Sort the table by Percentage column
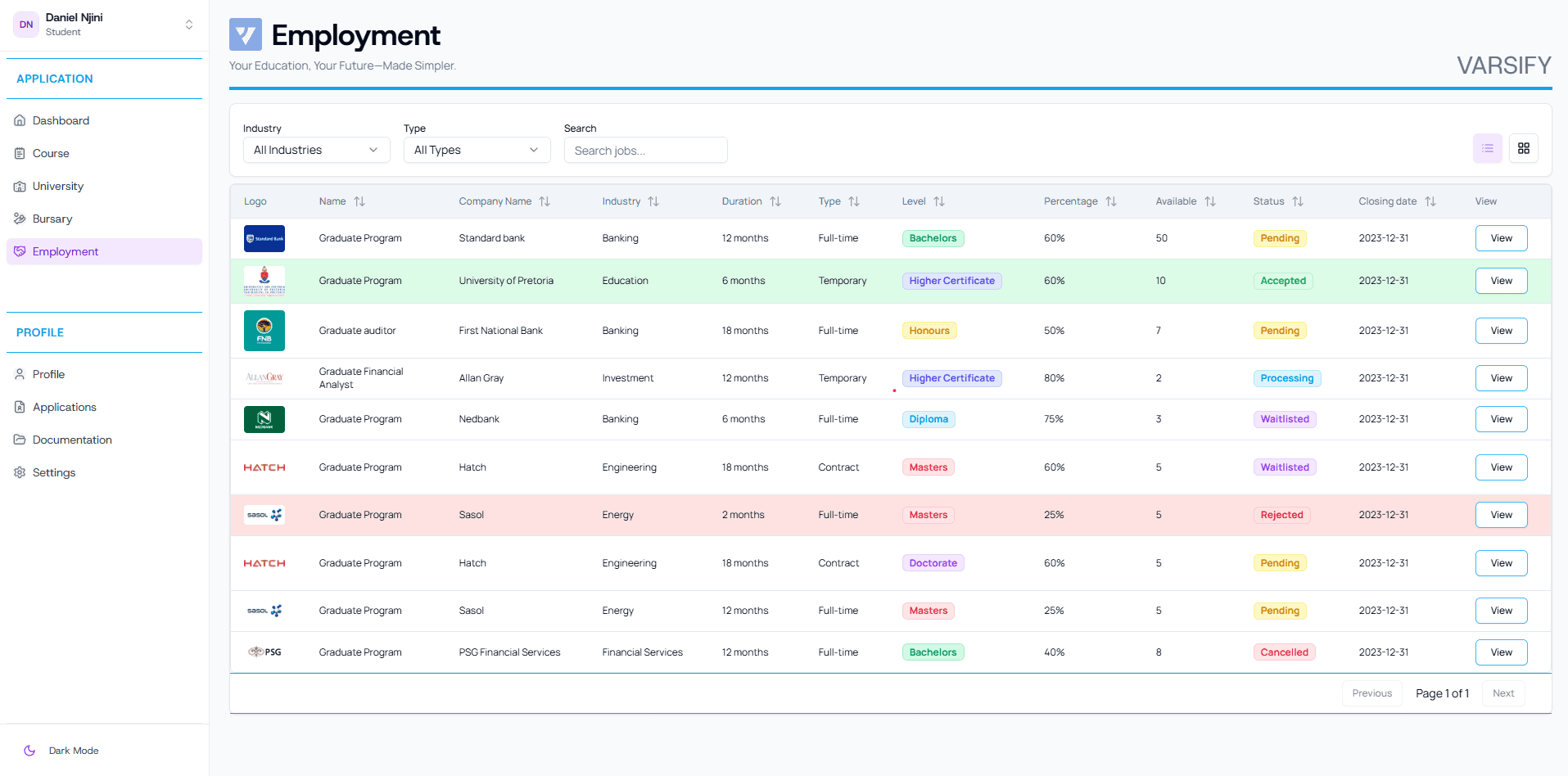The width and height of the screenshot is (1568, 776). point(1111,201)
